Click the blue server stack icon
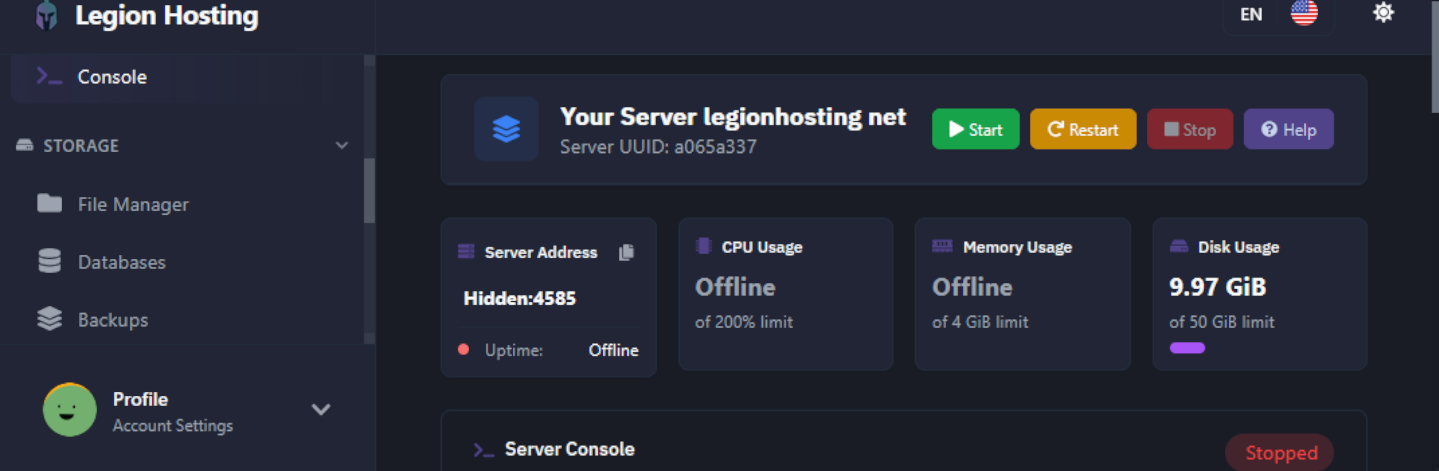This screenshot has width=1439, height=471. 507,129
